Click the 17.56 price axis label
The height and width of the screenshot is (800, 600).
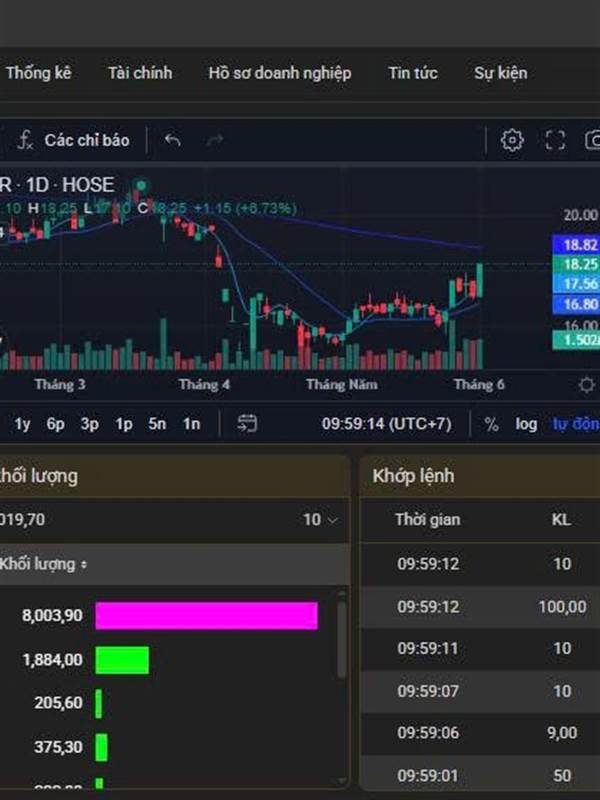click(x=577, y=284)
